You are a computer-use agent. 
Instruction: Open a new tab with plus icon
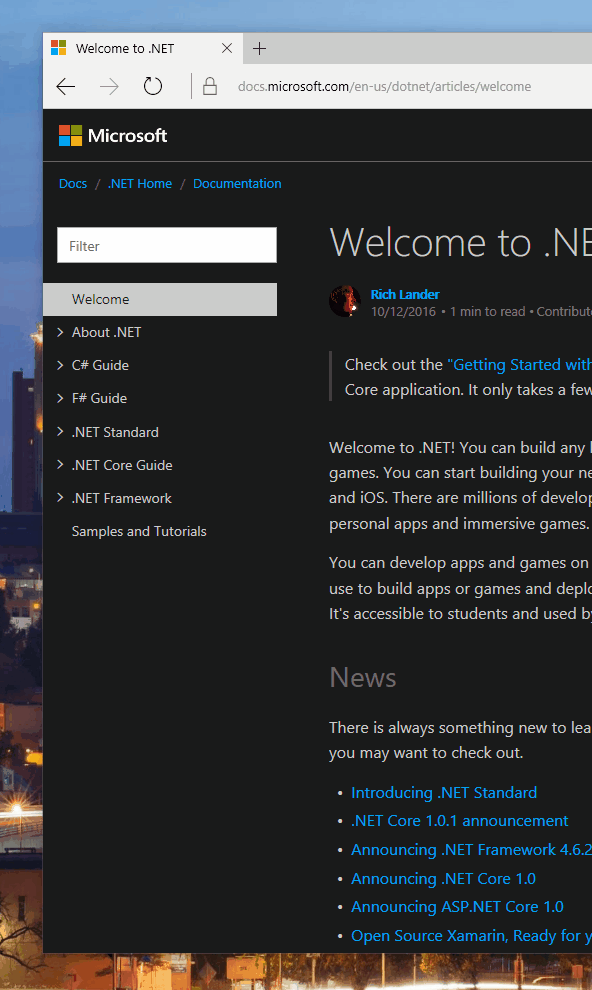[x=259, y=49]
